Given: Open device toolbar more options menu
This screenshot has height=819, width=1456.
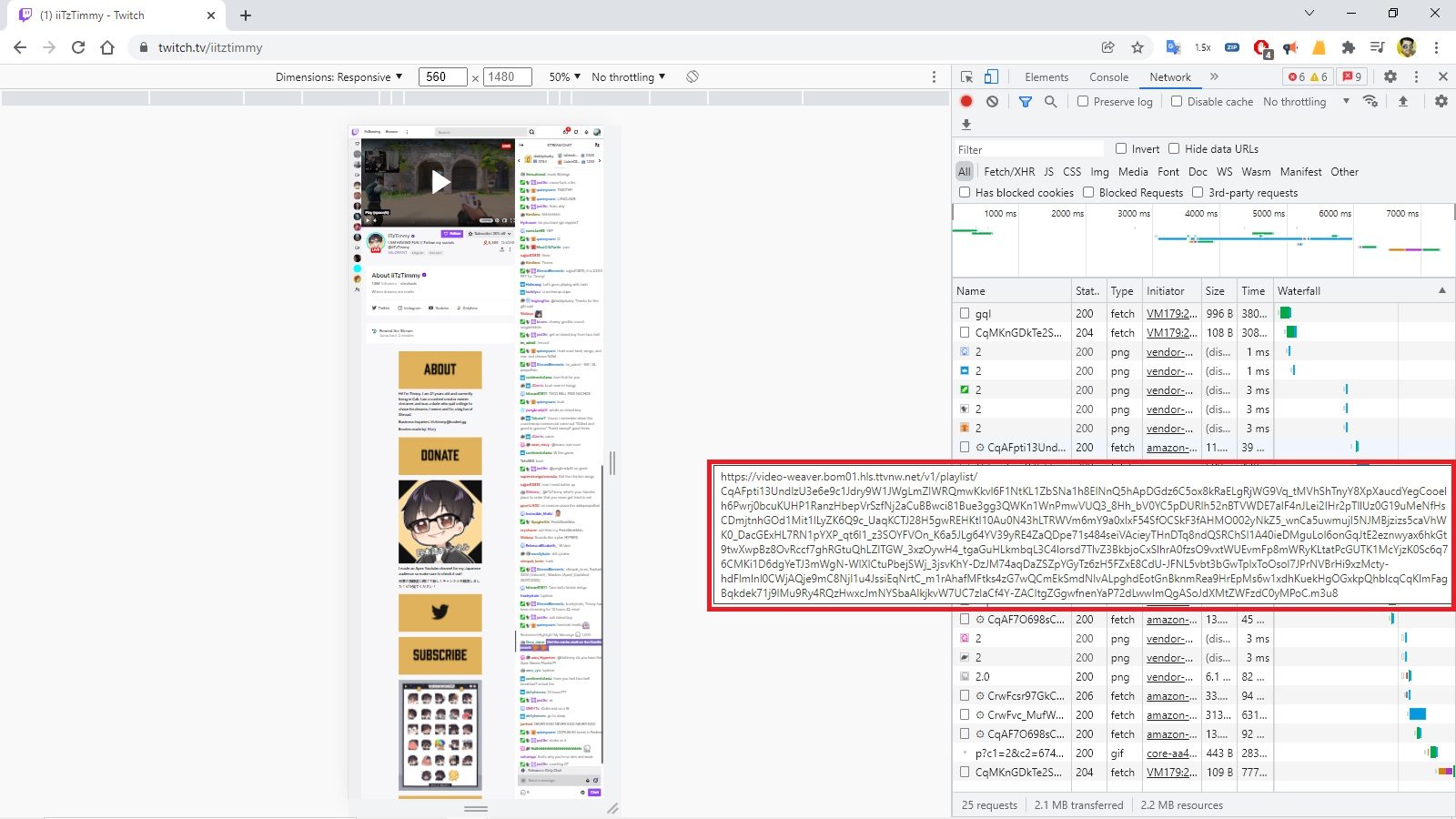Looking at the screenshot, I should [934, 77].
